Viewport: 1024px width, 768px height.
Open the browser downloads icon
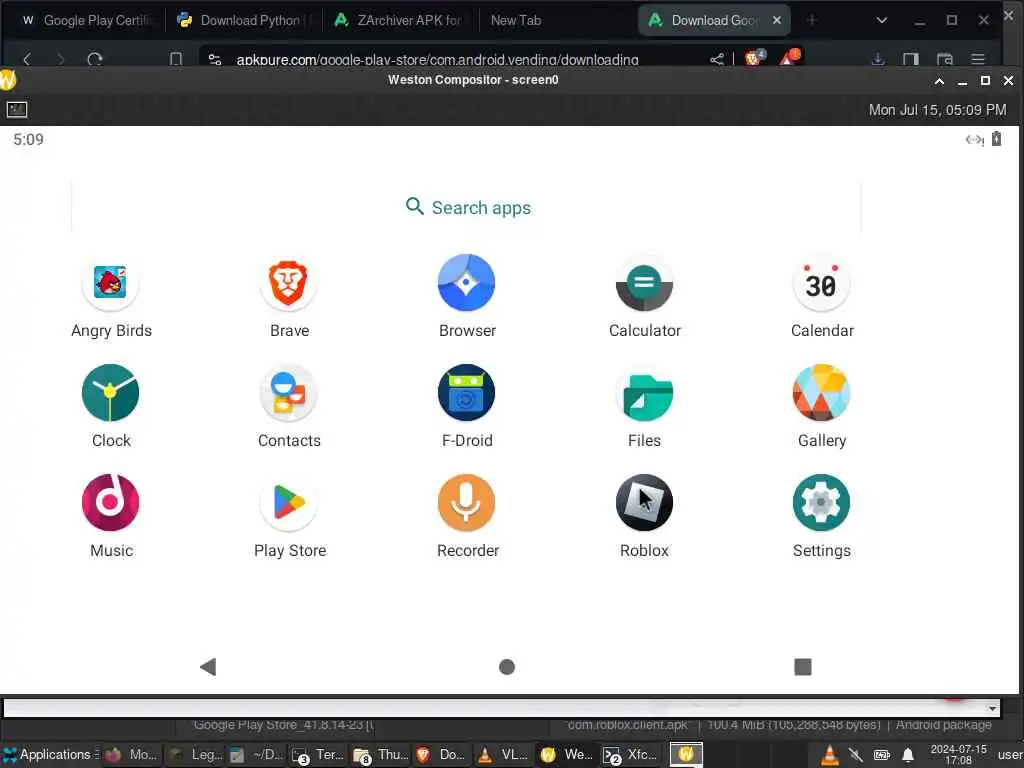pyautogui.click(x=878, y=59)
